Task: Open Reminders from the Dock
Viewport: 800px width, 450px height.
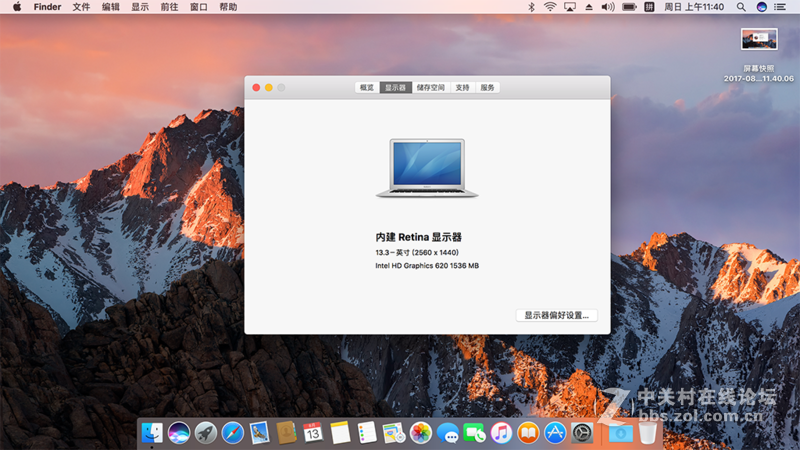Action: pyautogui.click(x=367, y=433)
